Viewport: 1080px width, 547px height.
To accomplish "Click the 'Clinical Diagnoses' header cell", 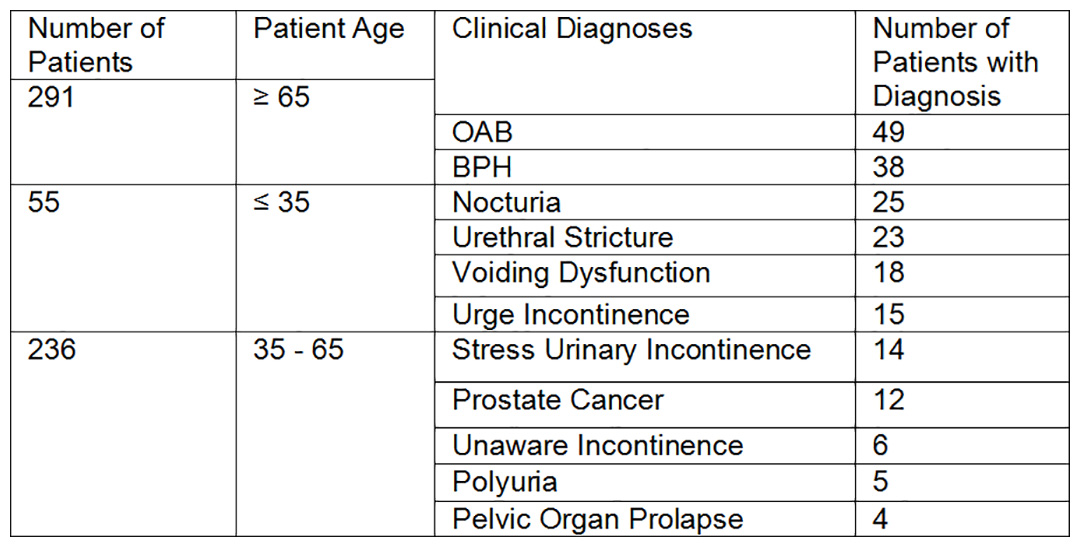I will coord(645,63).
